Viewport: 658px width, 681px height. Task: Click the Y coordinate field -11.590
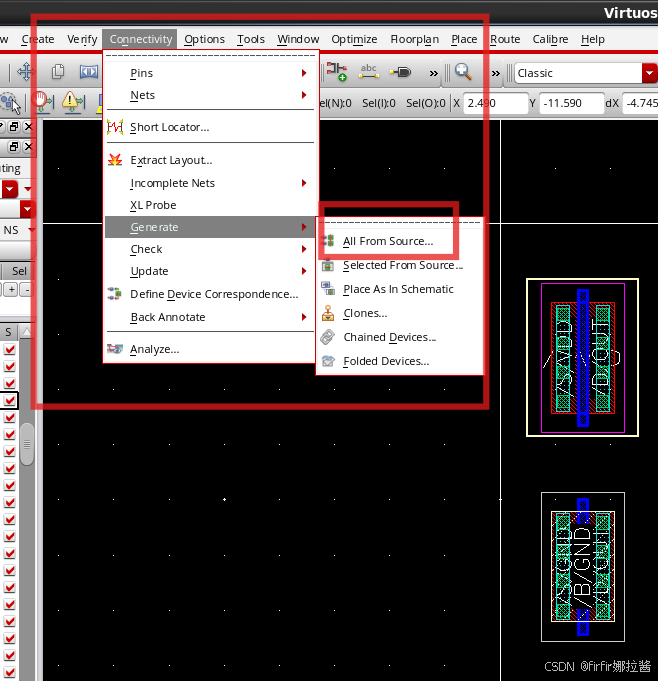[x=572, y=103]
